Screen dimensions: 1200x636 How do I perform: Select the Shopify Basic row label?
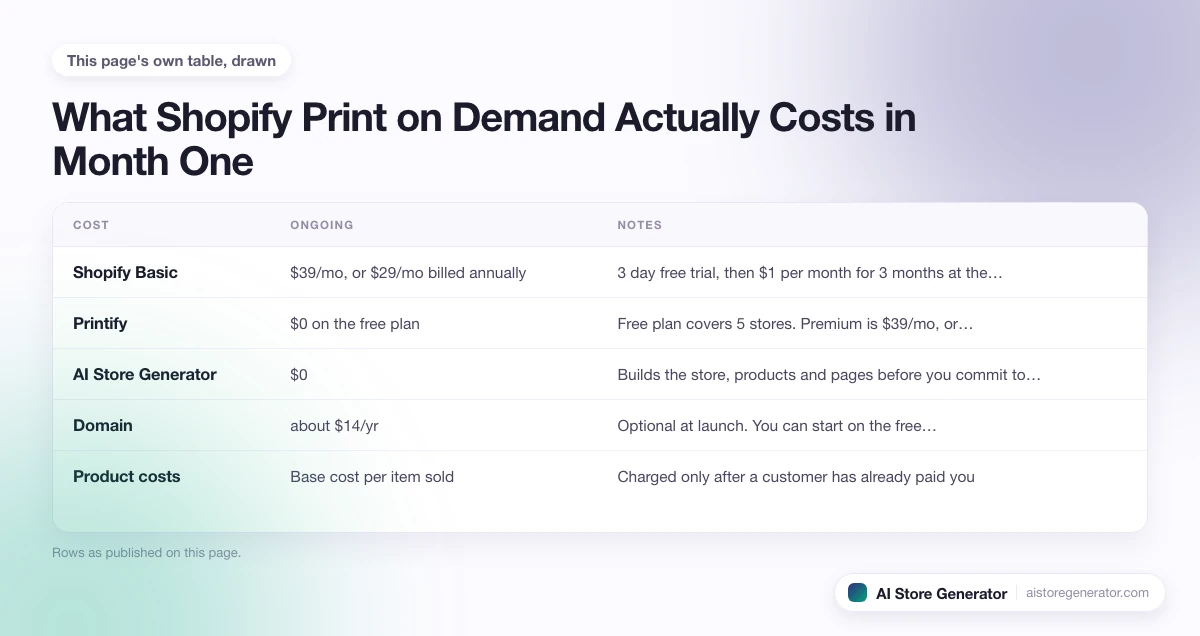[125, 272]
